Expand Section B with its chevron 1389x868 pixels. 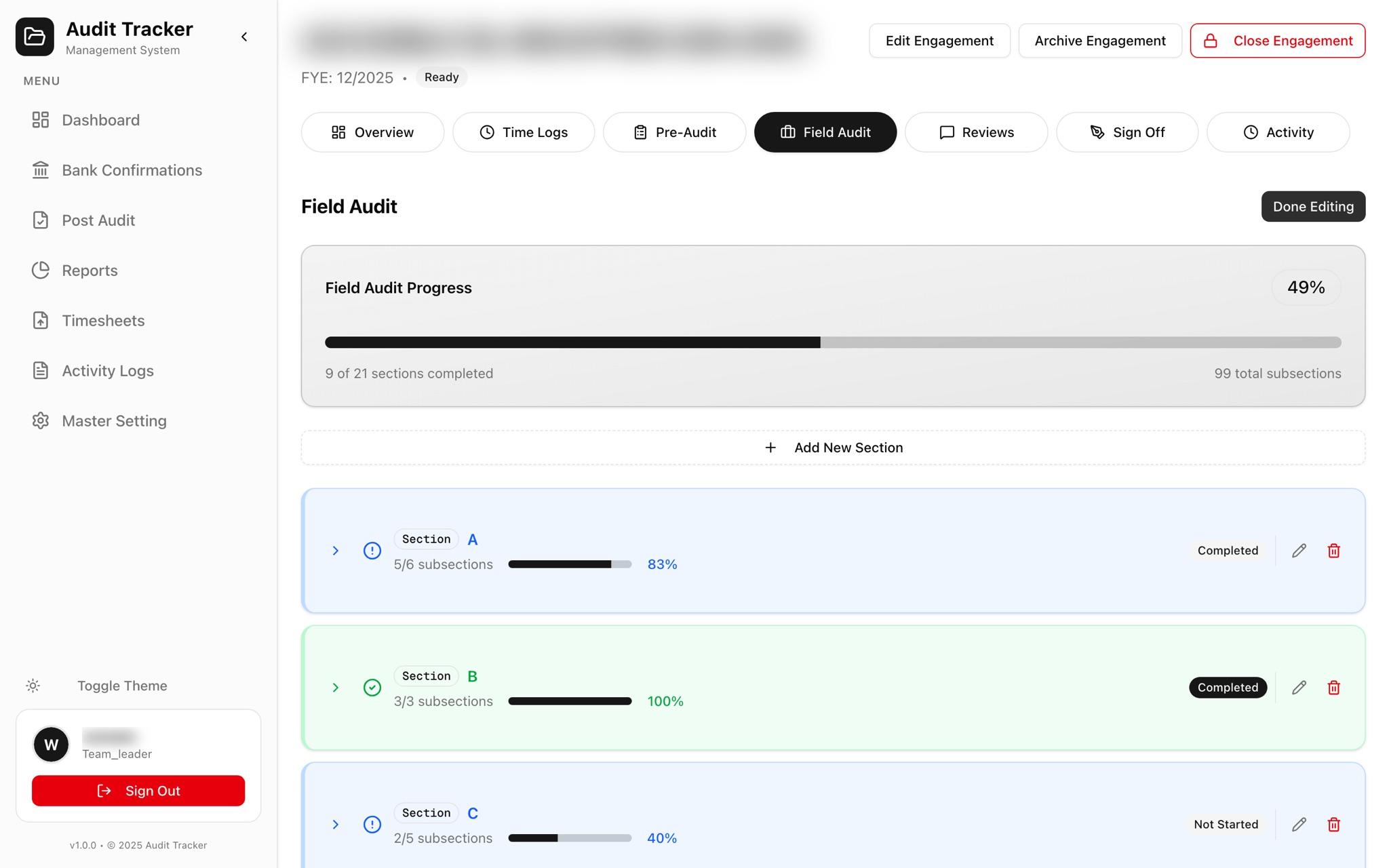(x=335, y=688)
